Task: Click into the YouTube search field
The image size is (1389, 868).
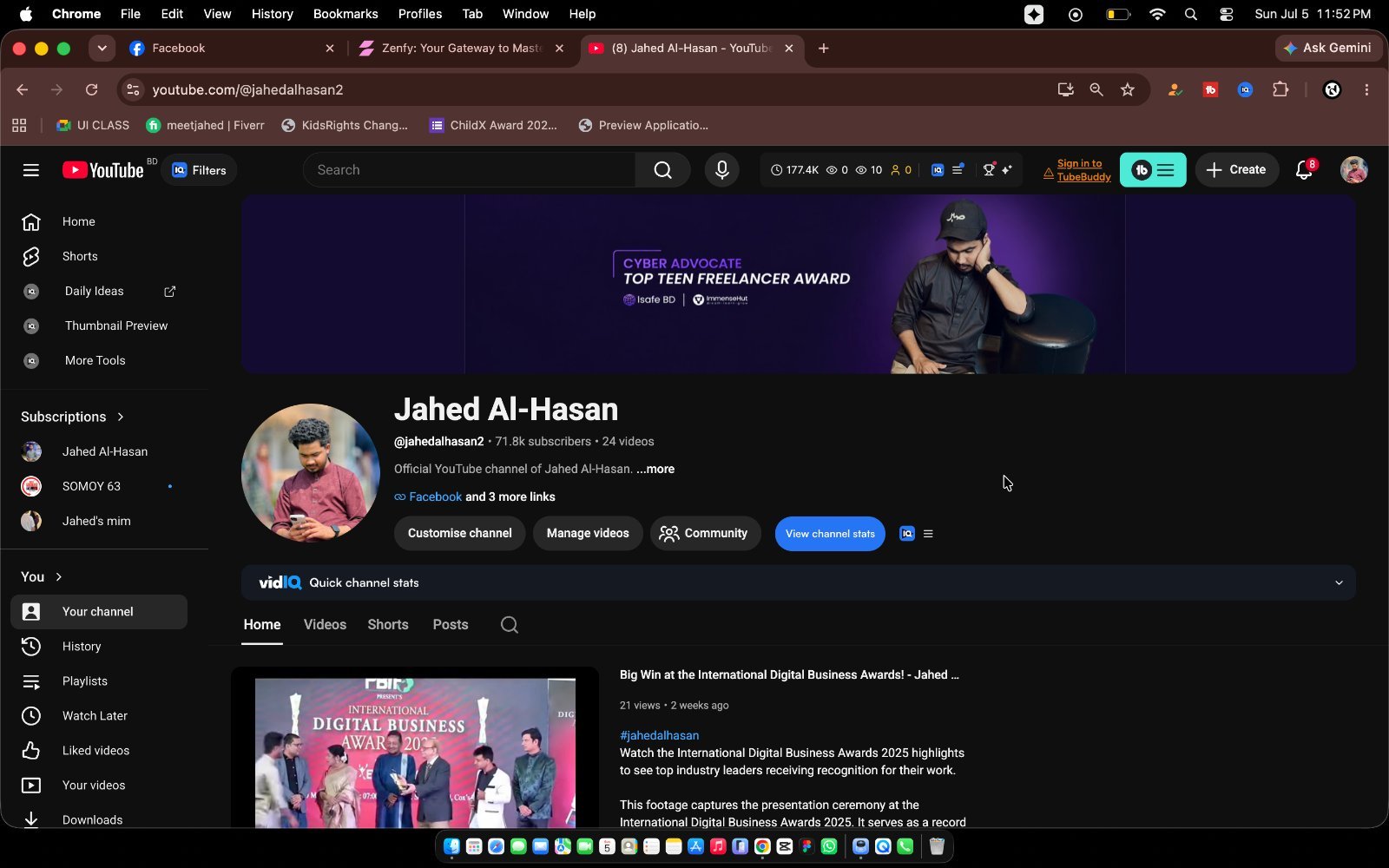Action: point(469,170)
